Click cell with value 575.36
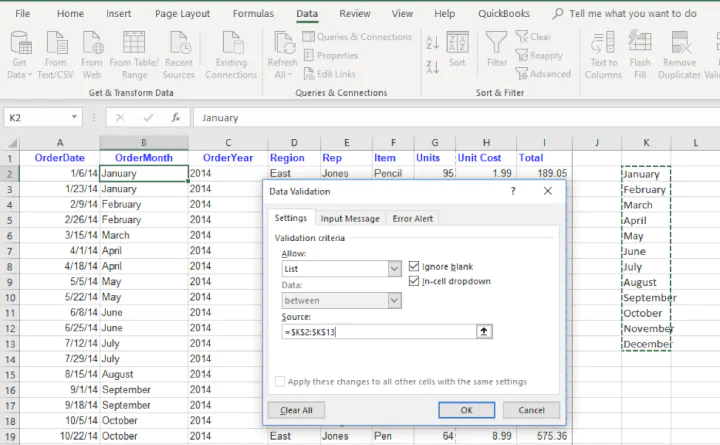This screenshot has width=720, height=445. coord(544,436)
